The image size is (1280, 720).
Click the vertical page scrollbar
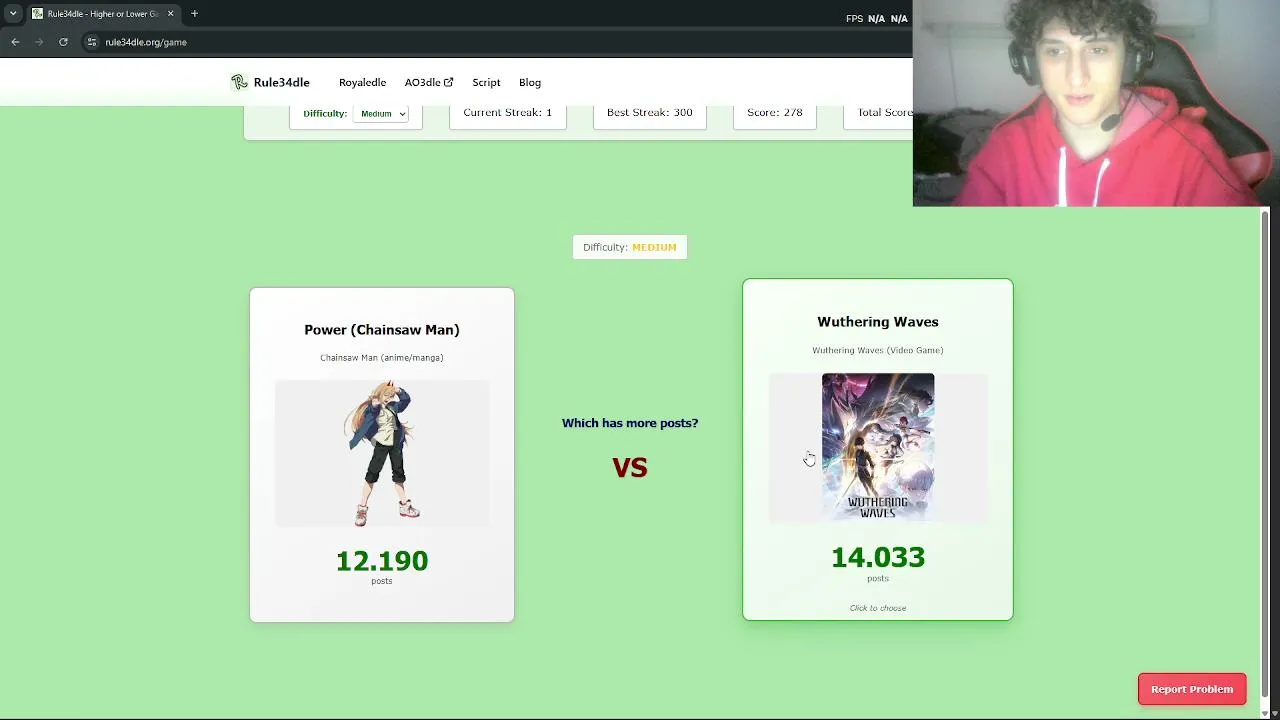point(1265,455)
